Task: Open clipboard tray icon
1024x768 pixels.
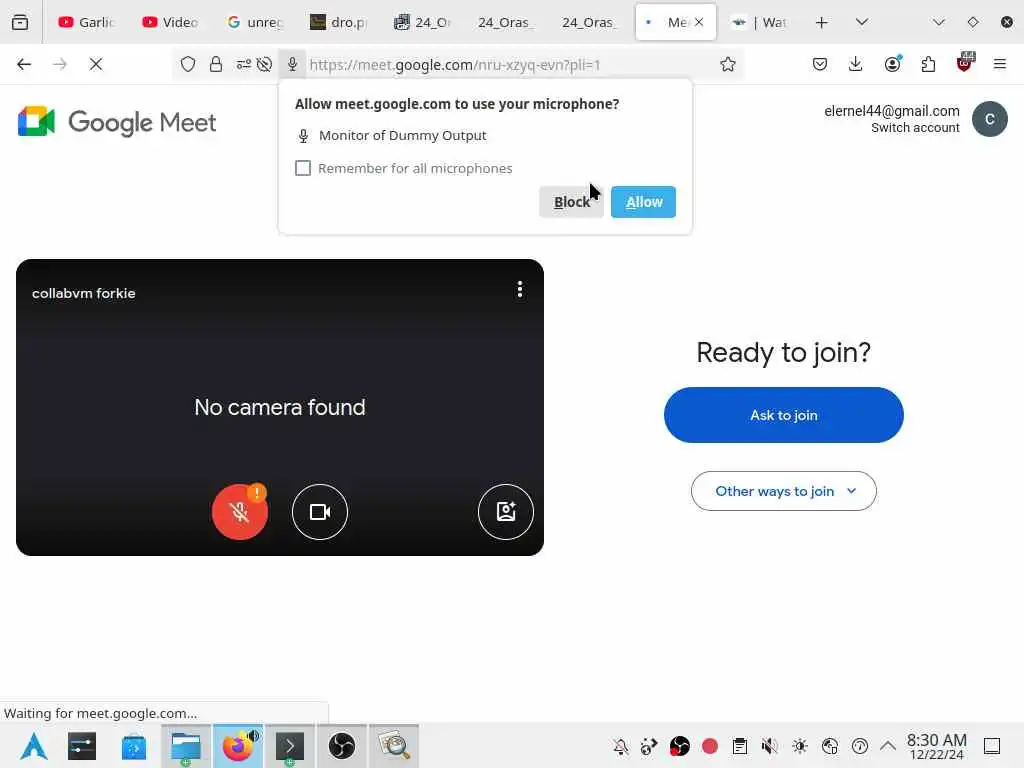Action: click(x=739, y=746)
